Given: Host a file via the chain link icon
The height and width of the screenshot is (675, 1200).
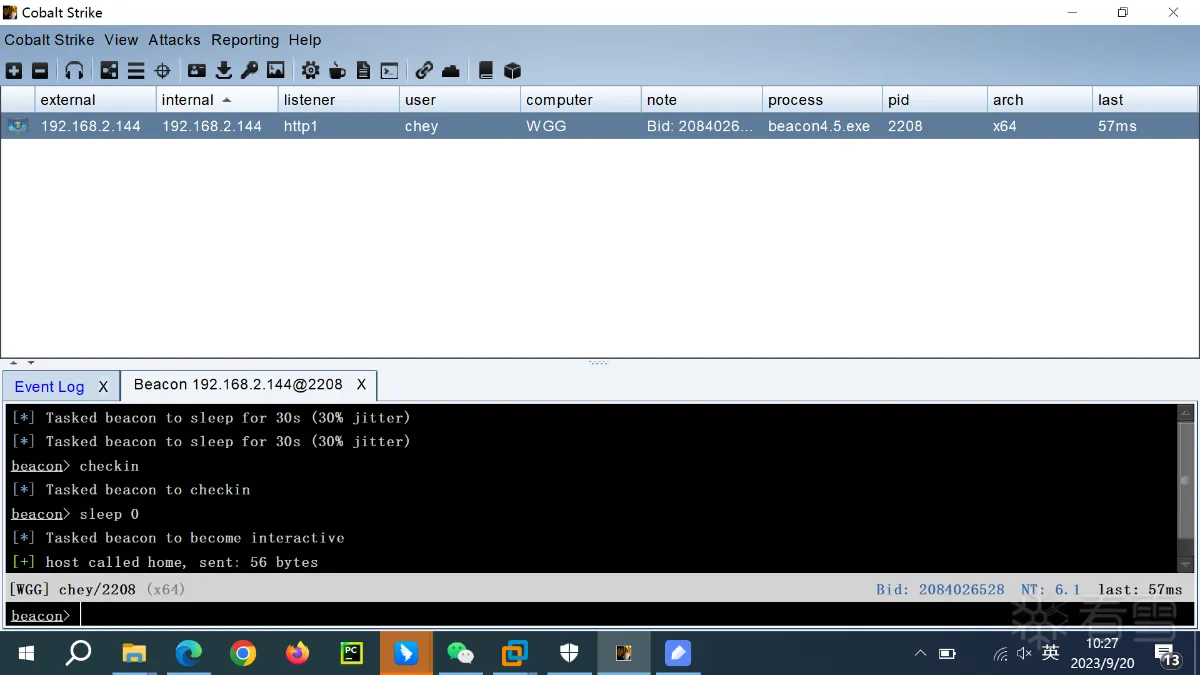Looking at the screenshot, I should click(x=424, y=71).
